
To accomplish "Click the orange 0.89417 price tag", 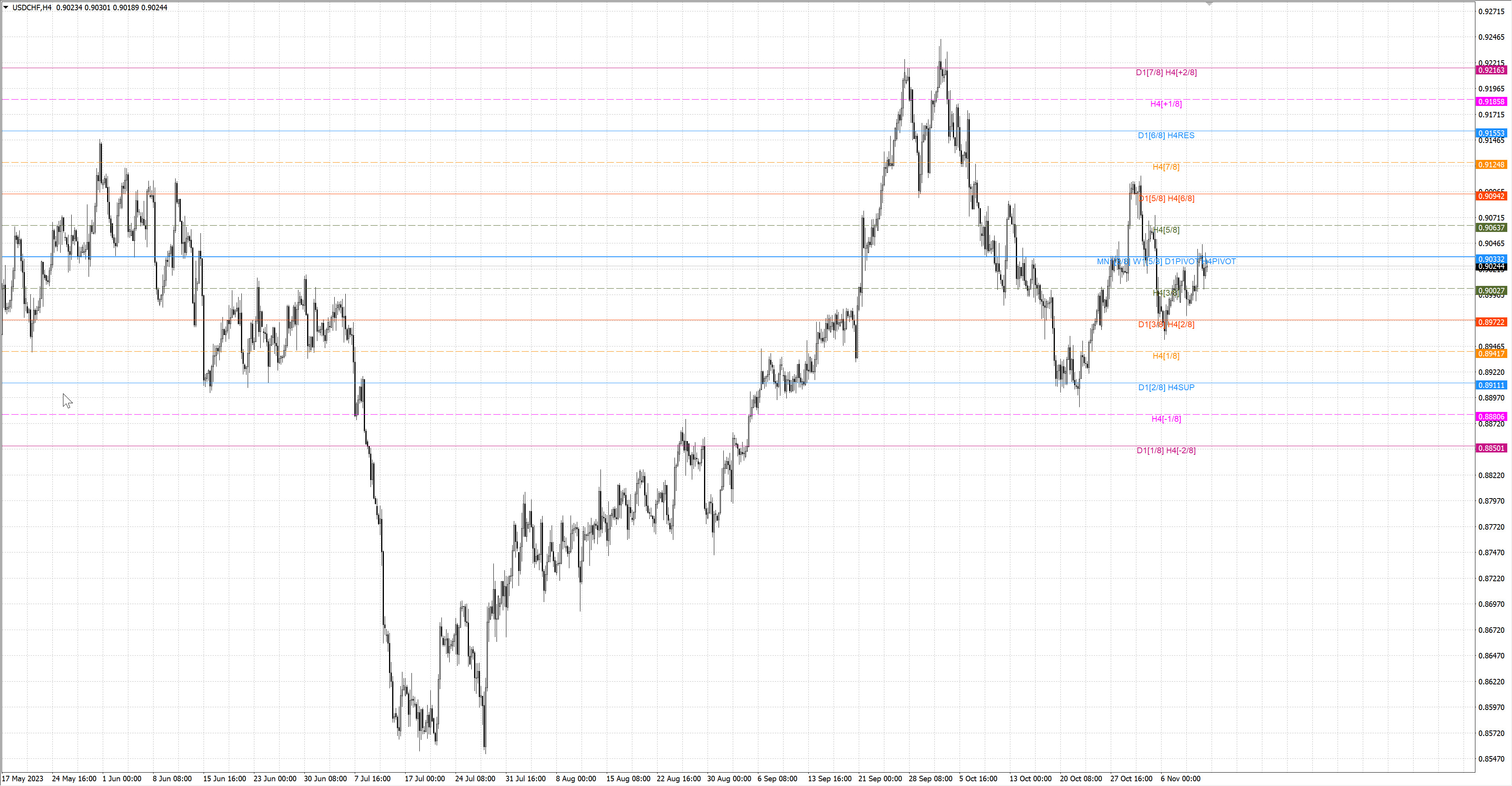I will point(1491,354).
